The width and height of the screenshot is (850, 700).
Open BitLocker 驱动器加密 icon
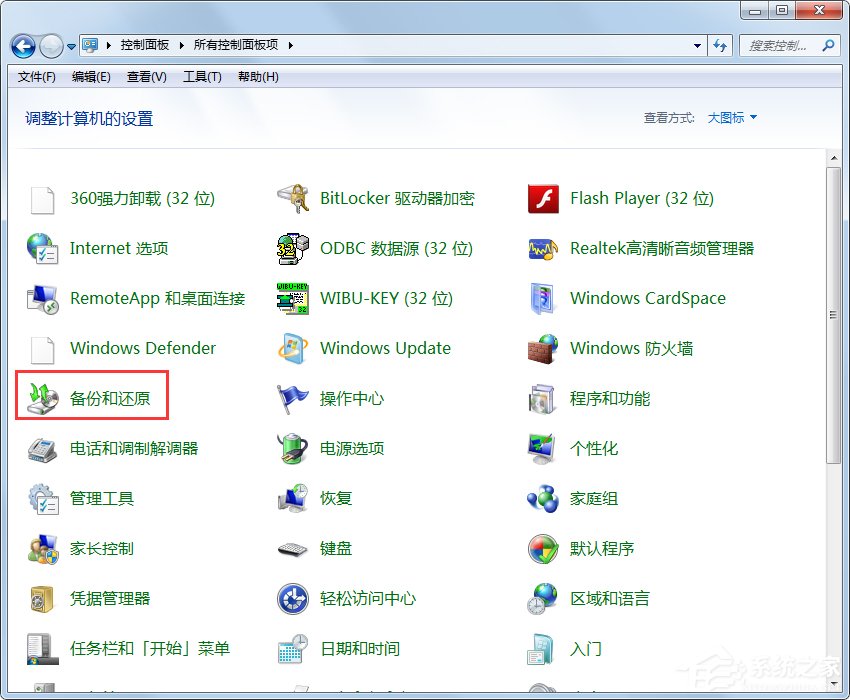(293, 198)
